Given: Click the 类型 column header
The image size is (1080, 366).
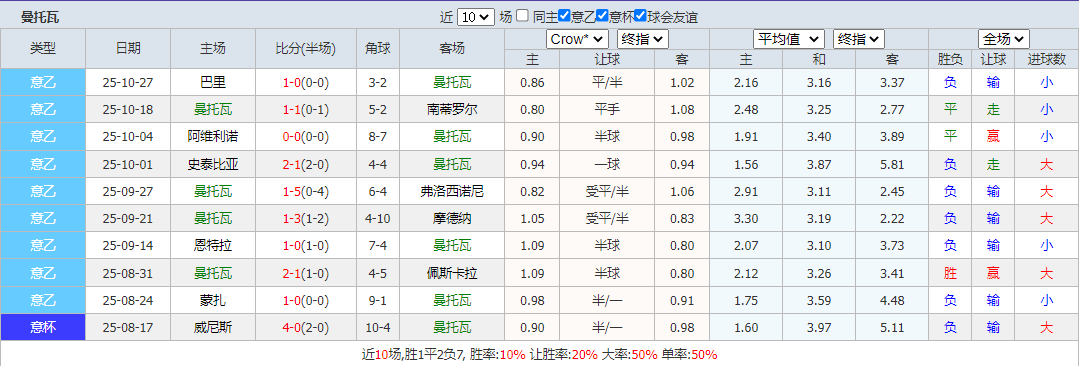Looking at the screenshot, I should point(43,48).
